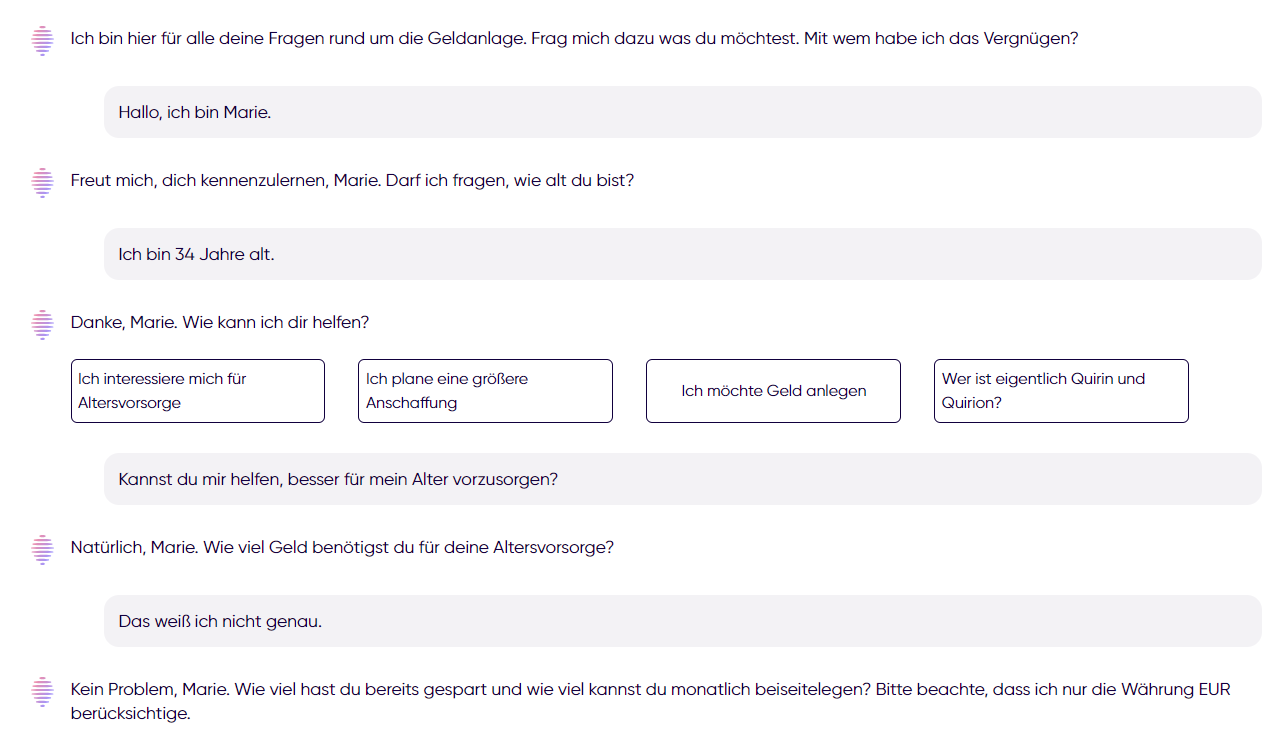The height and width of the screenshot is (747, 1288).
Task: Click bot avatar beside 'Freut mich, dich kennenzulernen'
Action: point(42,182)
